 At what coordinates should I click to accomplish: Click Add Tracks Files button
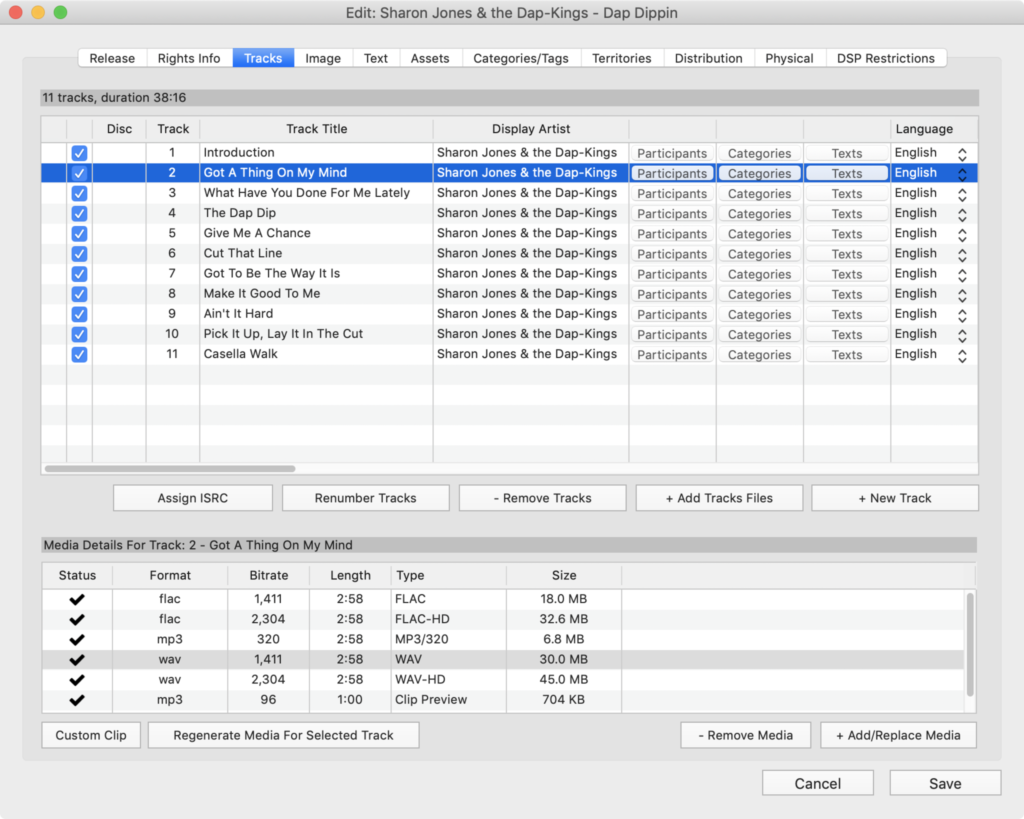719,498
